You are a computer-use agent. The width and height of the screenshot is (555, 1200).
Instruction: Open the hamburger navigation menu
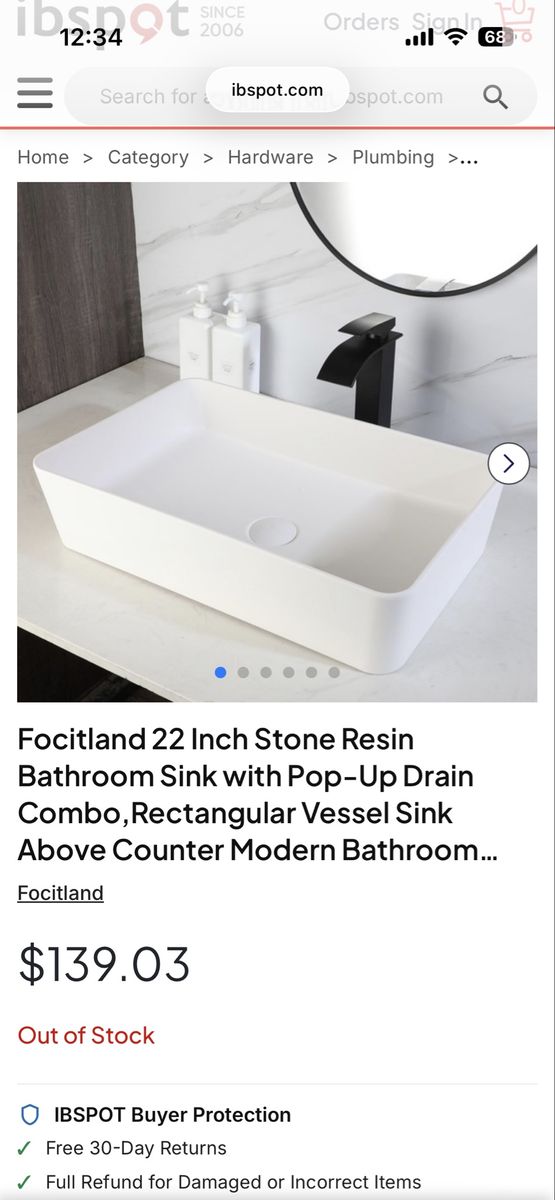(35, 94)
